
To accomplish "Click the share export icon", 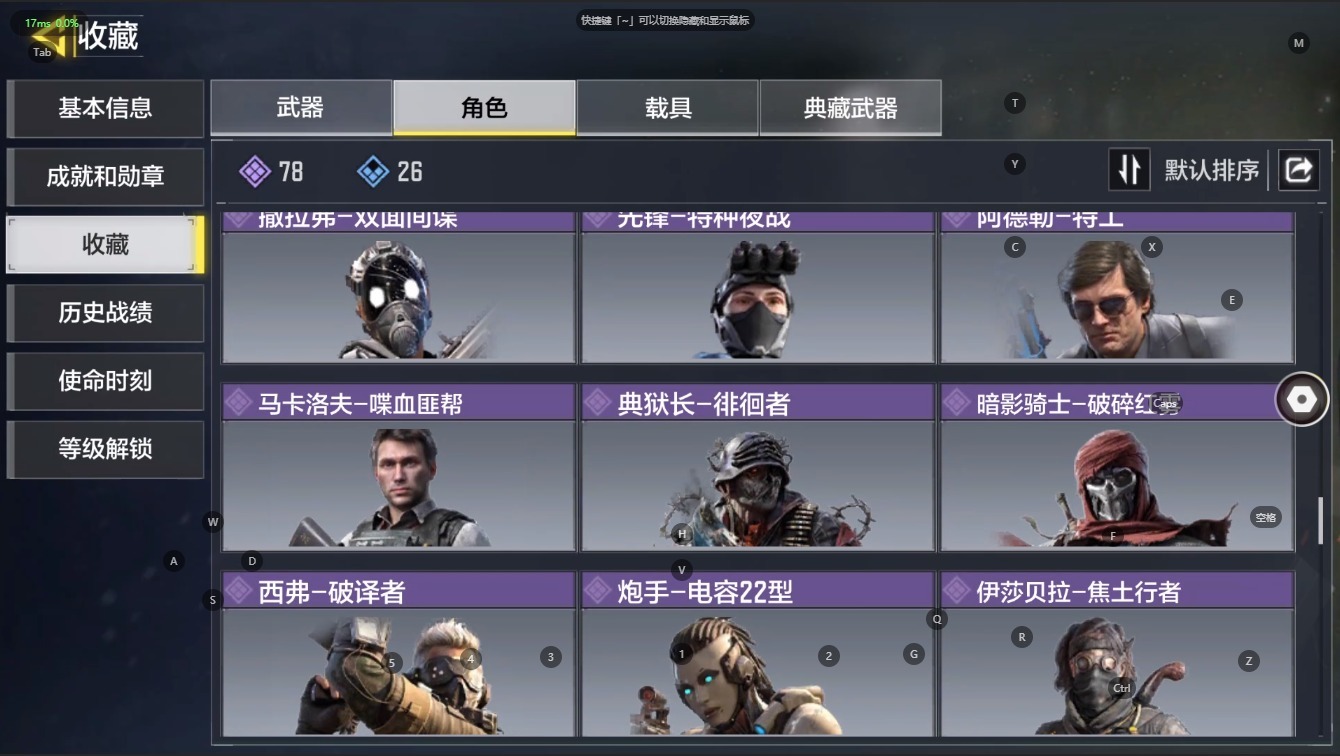I will point(1298,170).
